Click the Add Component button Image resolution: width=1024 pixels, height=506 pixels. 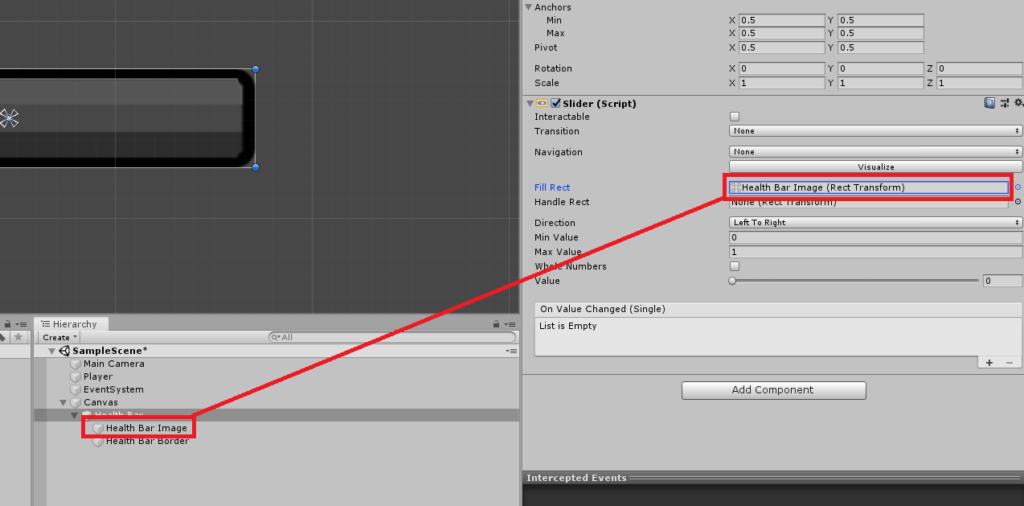click(x=773, y=390)
